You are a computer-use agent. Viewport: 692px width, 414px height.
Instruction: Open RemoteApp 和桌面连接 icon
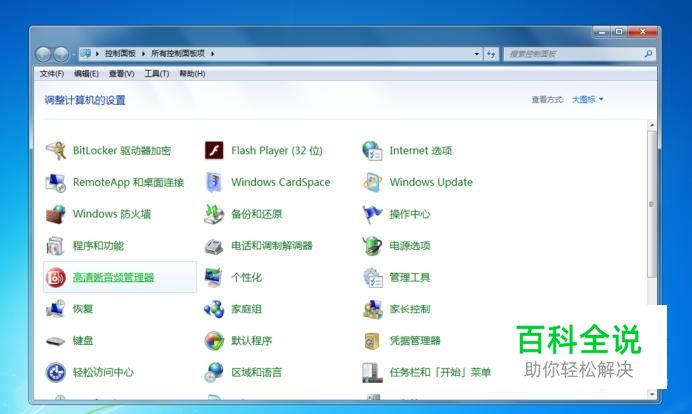[56, 182]
